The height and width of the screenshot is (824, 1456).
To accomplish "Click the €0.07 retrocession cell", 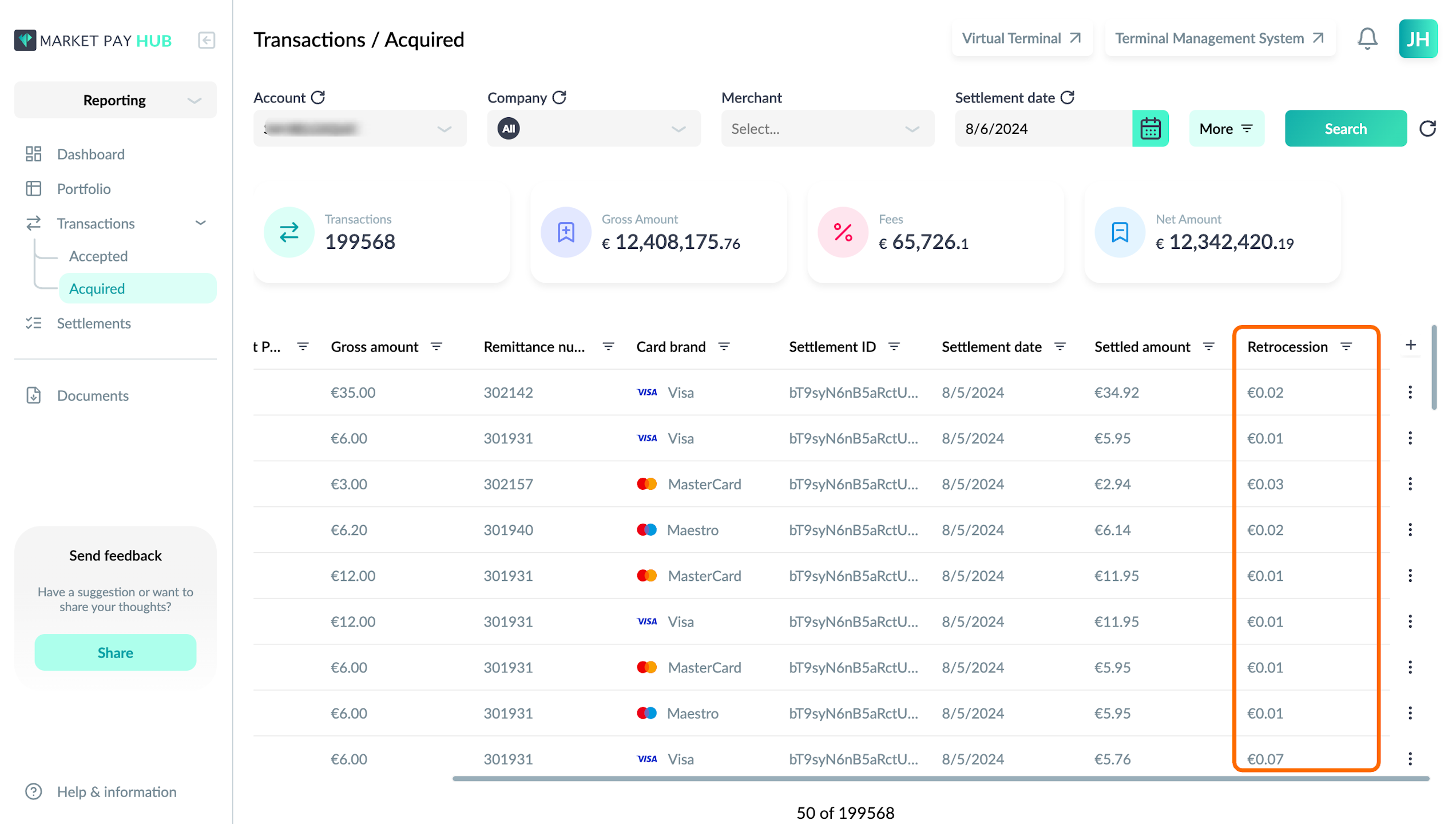I will coord(1265,759).
